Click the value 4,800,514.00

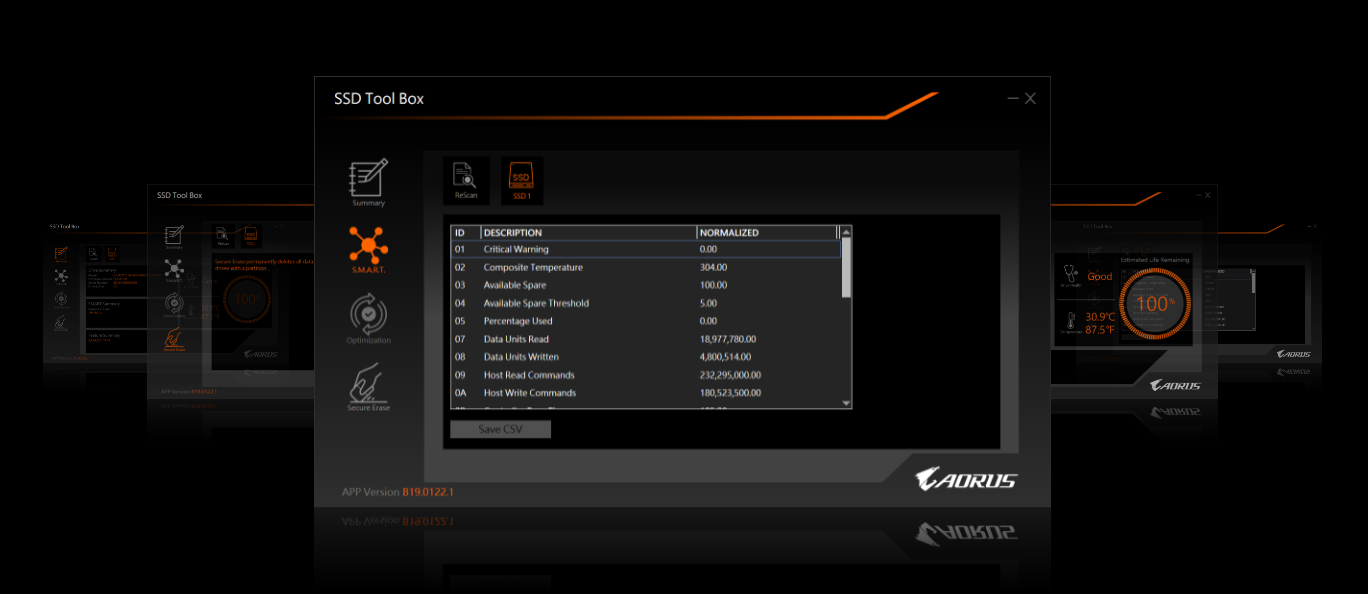pyautogui.click(x=725, y=357)
